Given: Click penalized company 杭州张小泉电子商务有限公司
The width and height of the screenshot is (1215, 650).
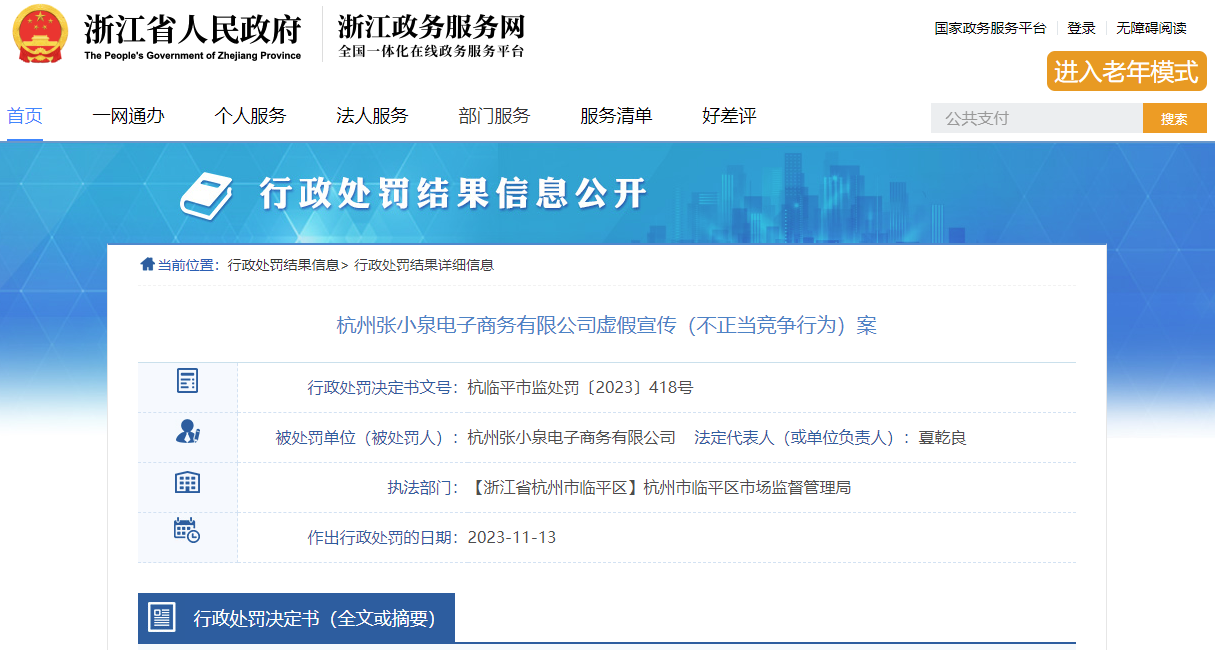Looking at the screenshot, I should pos(572,438).
